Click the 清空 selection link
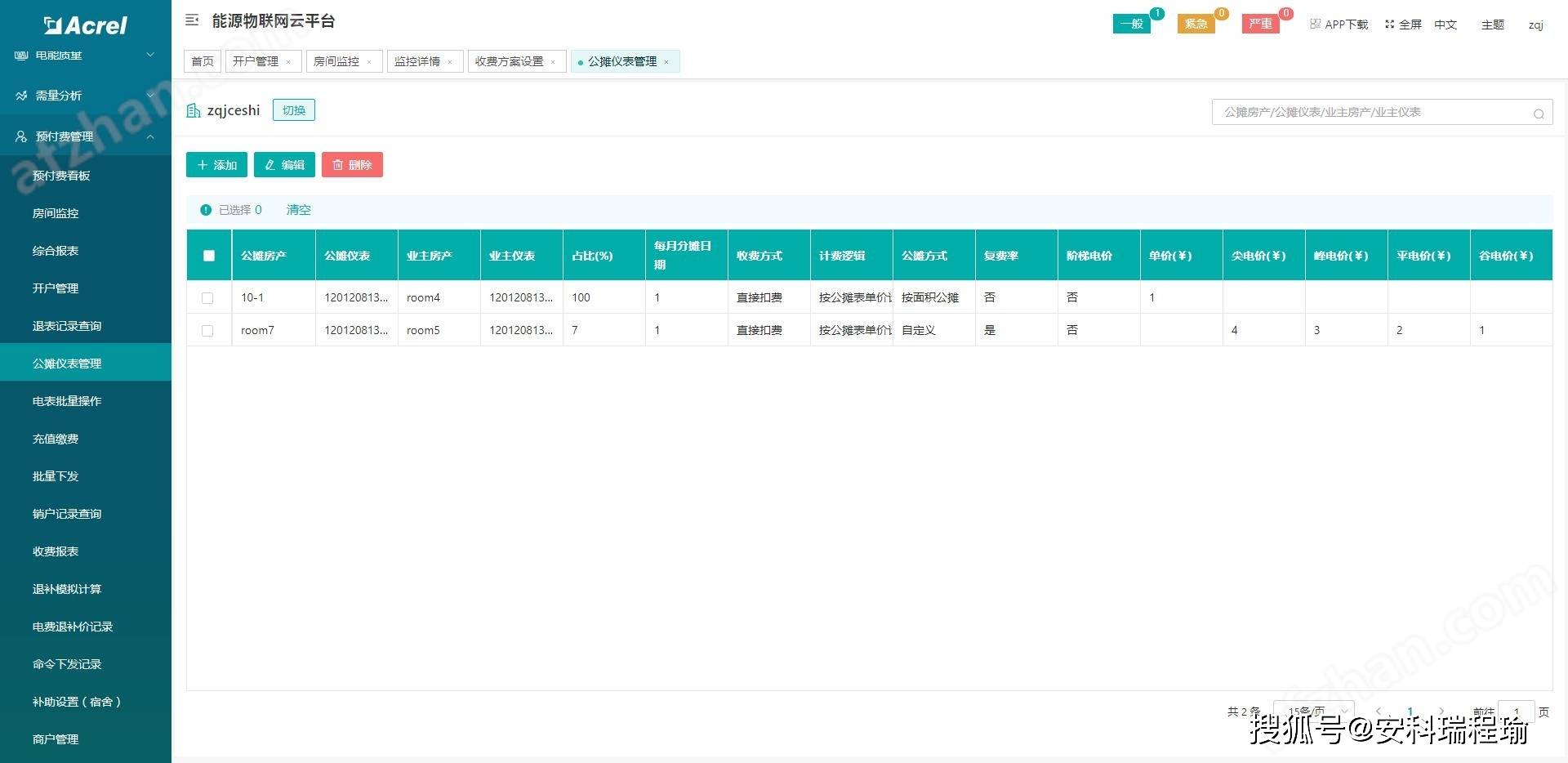This screenshot has width=1568, height=763. [298, 210]
